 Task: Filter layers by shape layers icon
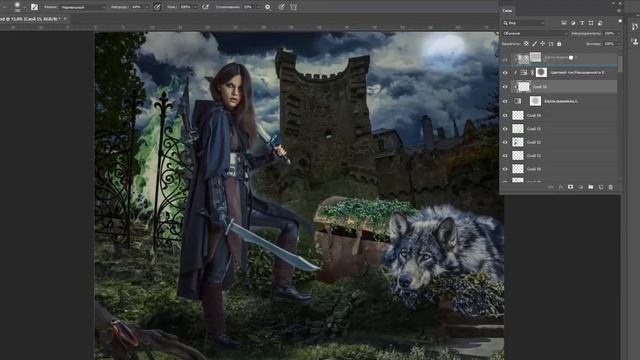point(591,23)
